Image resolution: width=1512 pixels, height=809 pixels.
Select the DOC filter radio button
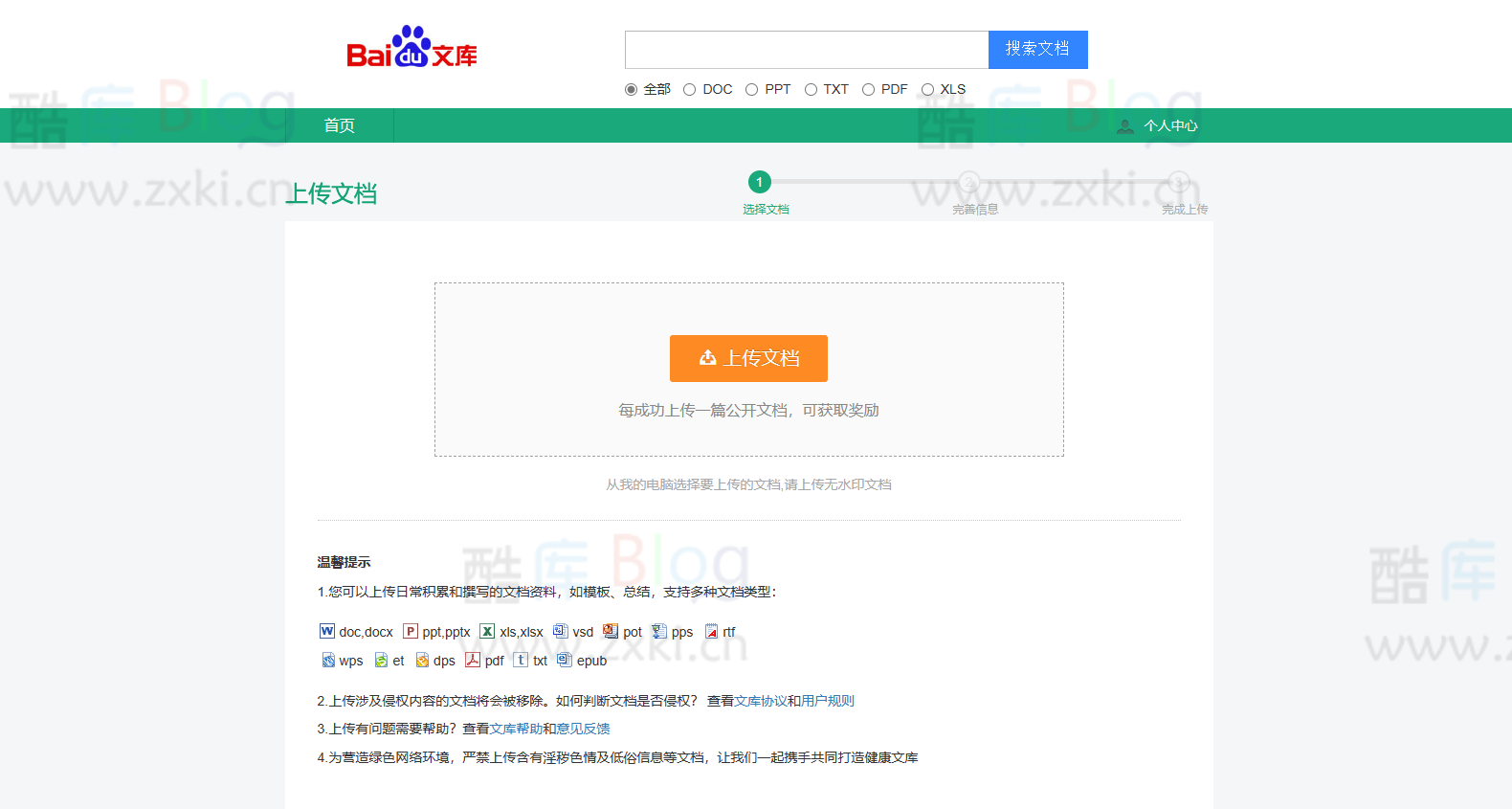pyautogui.click(x=689, y=89)
